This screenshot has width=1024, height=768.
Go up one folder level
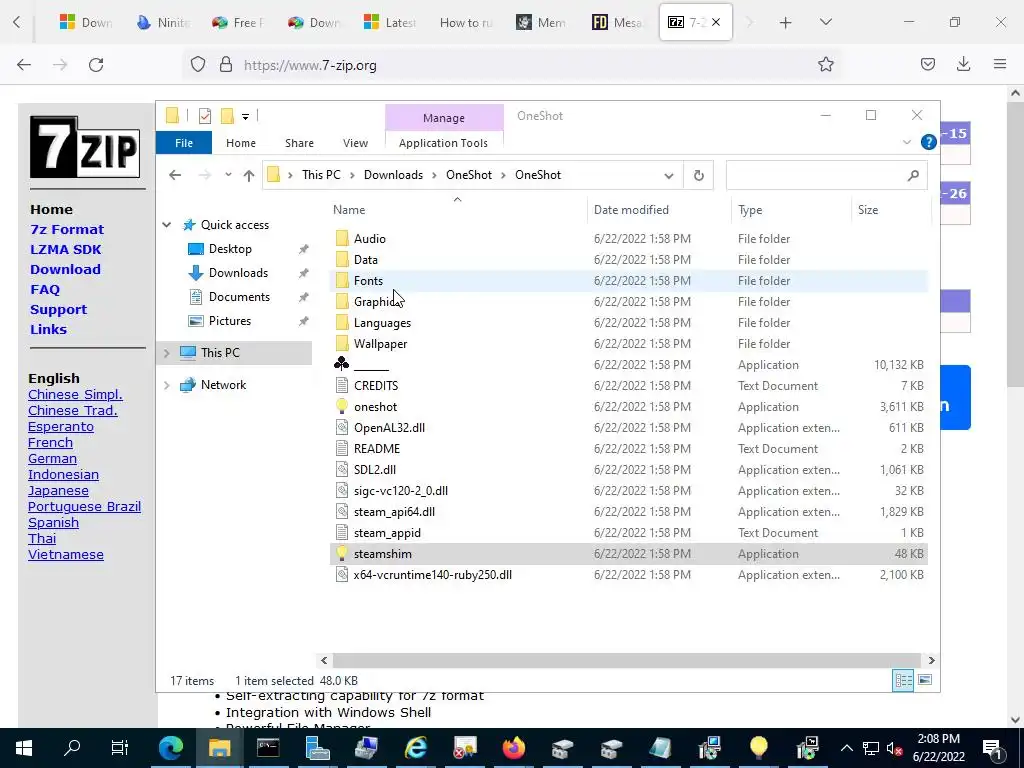pyautogui.click(x=249, y=175)
